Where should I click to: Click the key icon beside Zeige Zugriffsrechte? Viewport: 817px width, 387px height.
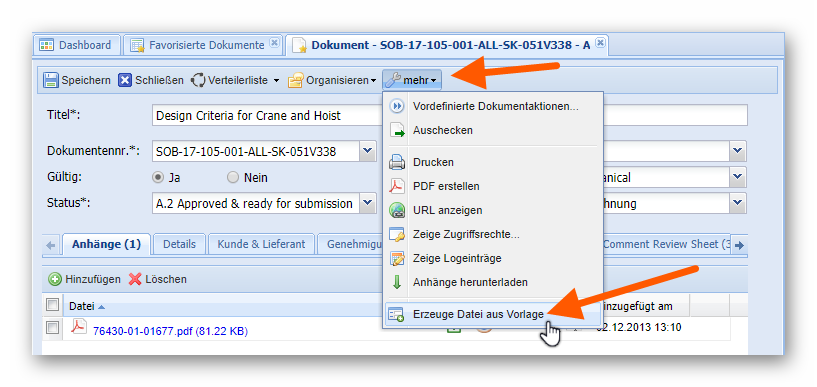[397, 234]
